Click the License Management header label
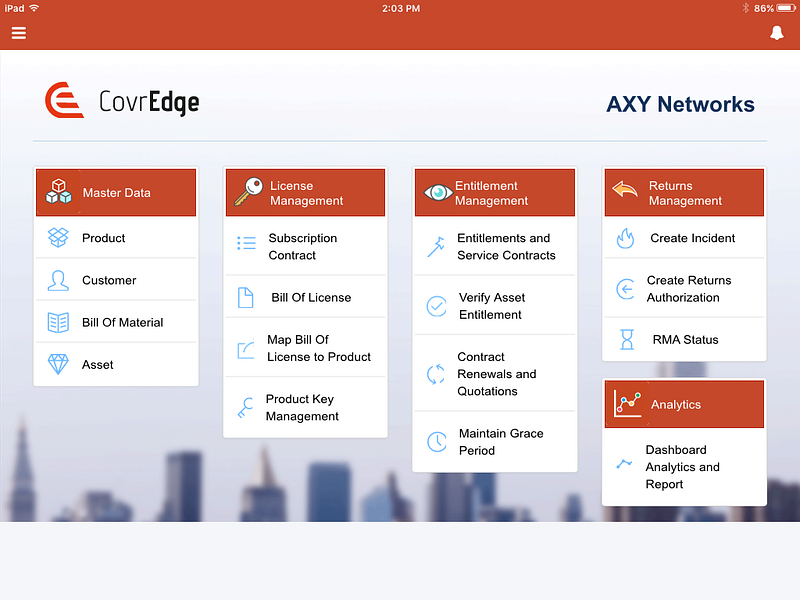 tap(306, 193)
